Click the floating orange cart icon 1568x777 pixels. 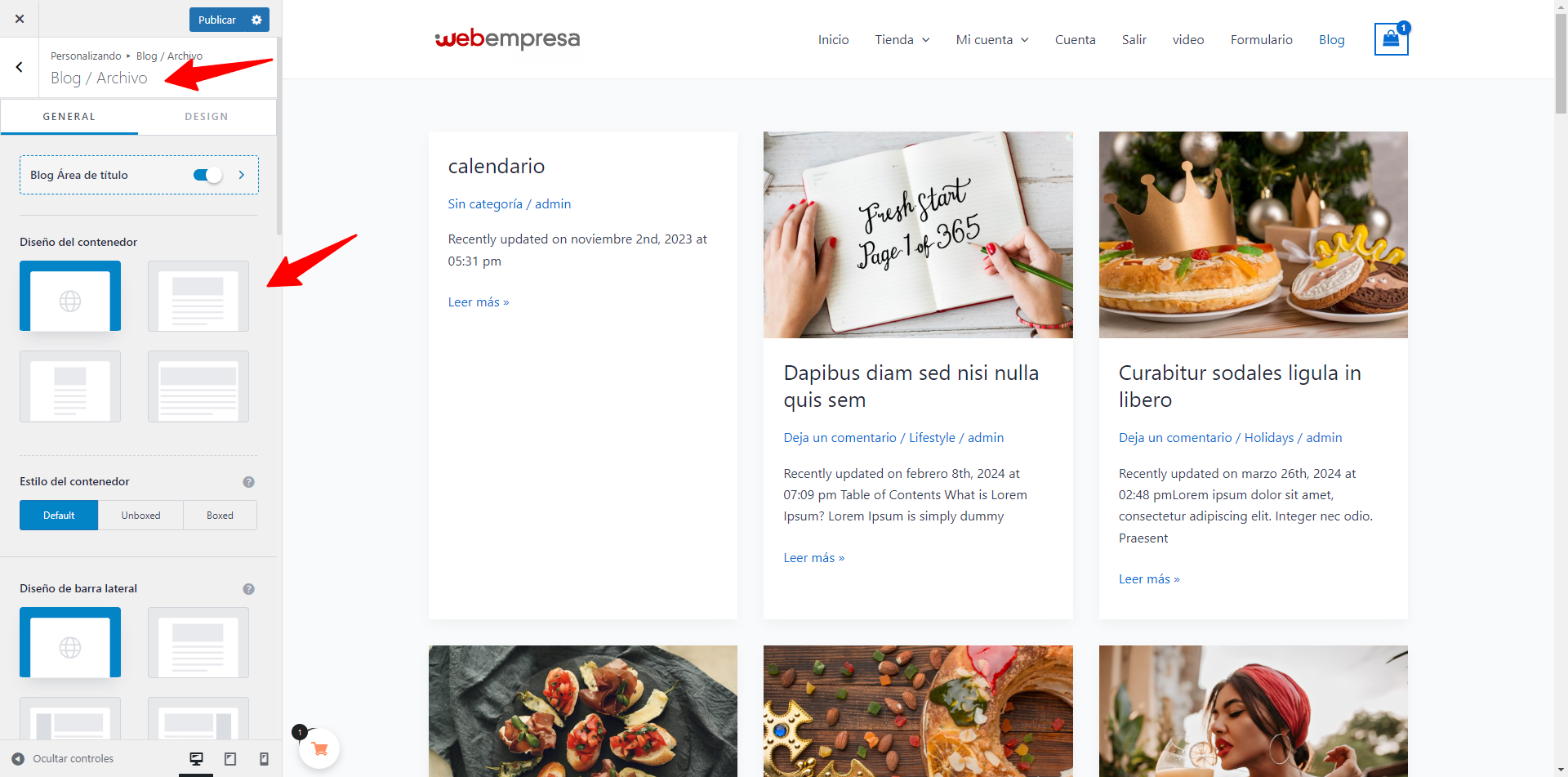pyautogui.click(x=319, y=748)
